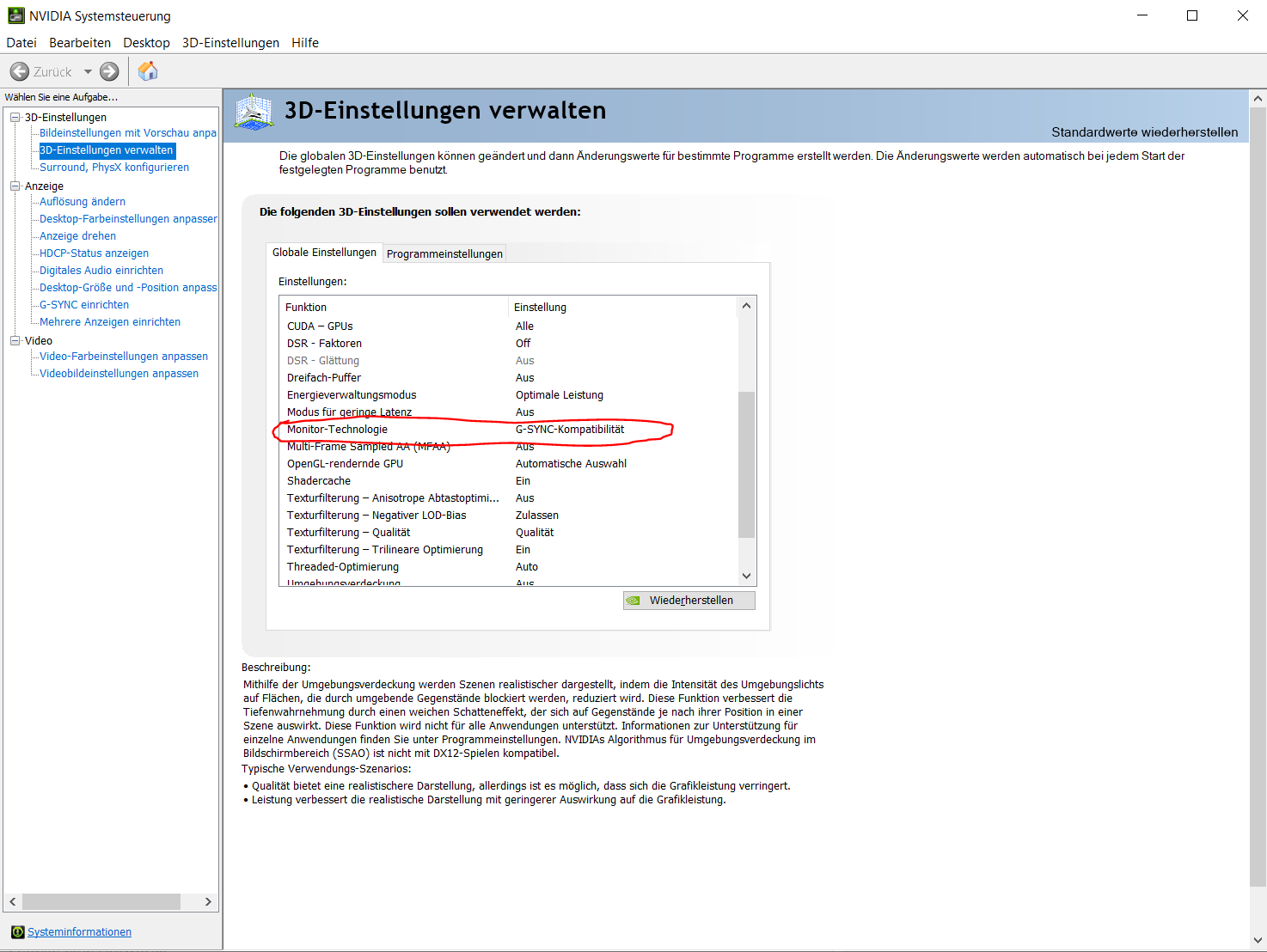Open the Bearbeiten menu

(x=80, y=43)
